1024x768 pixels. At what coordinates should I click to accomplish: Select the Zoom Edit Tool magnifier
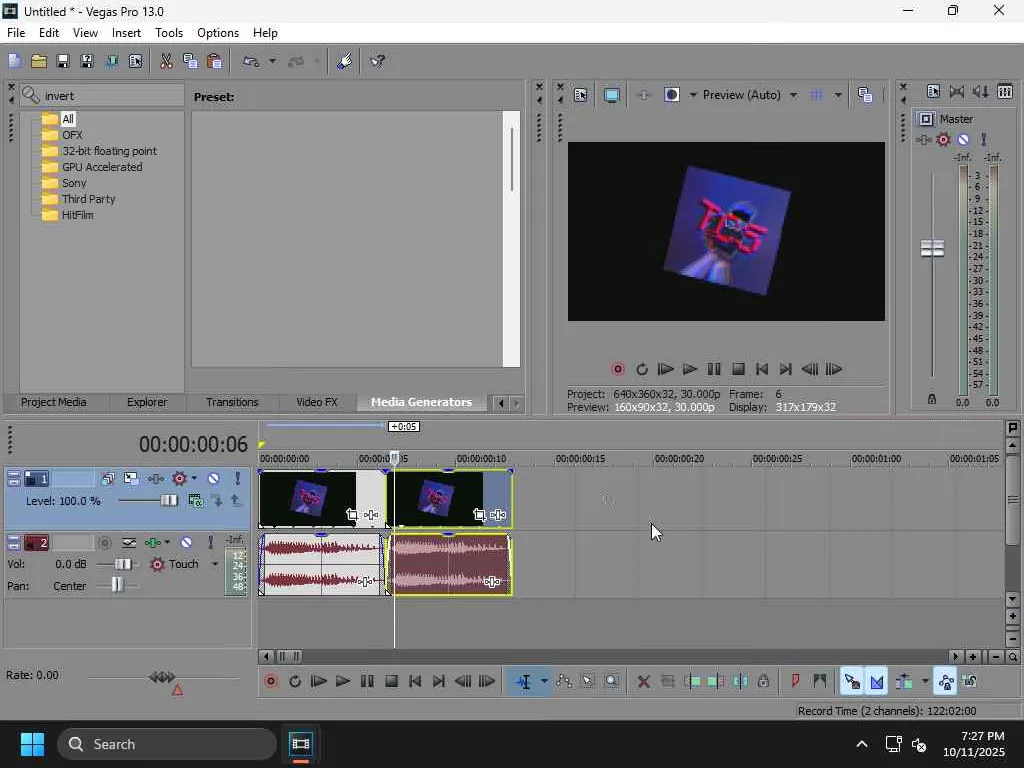click(x=611, y=682)
